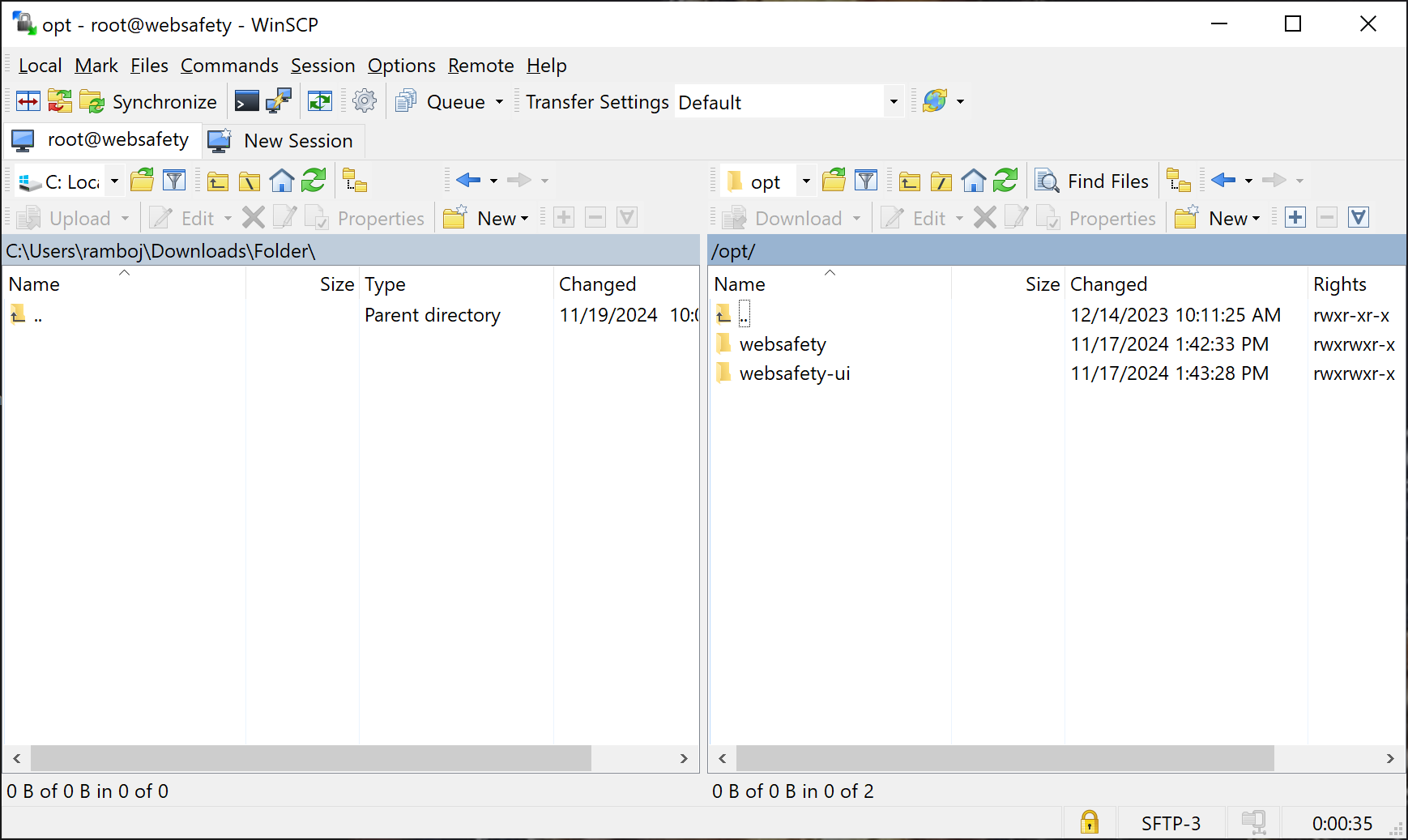Go to remote home directory icon
Screen dimensions: 1408x840
(973, 181)
